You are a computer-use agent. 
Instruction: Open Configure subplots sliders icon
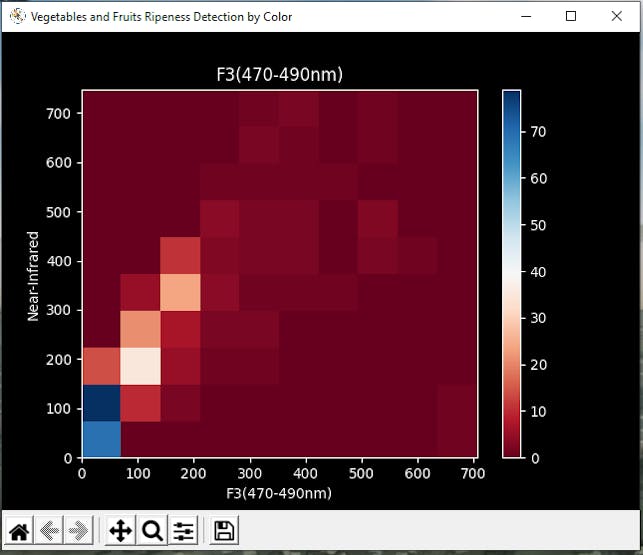tap(183, 531)
